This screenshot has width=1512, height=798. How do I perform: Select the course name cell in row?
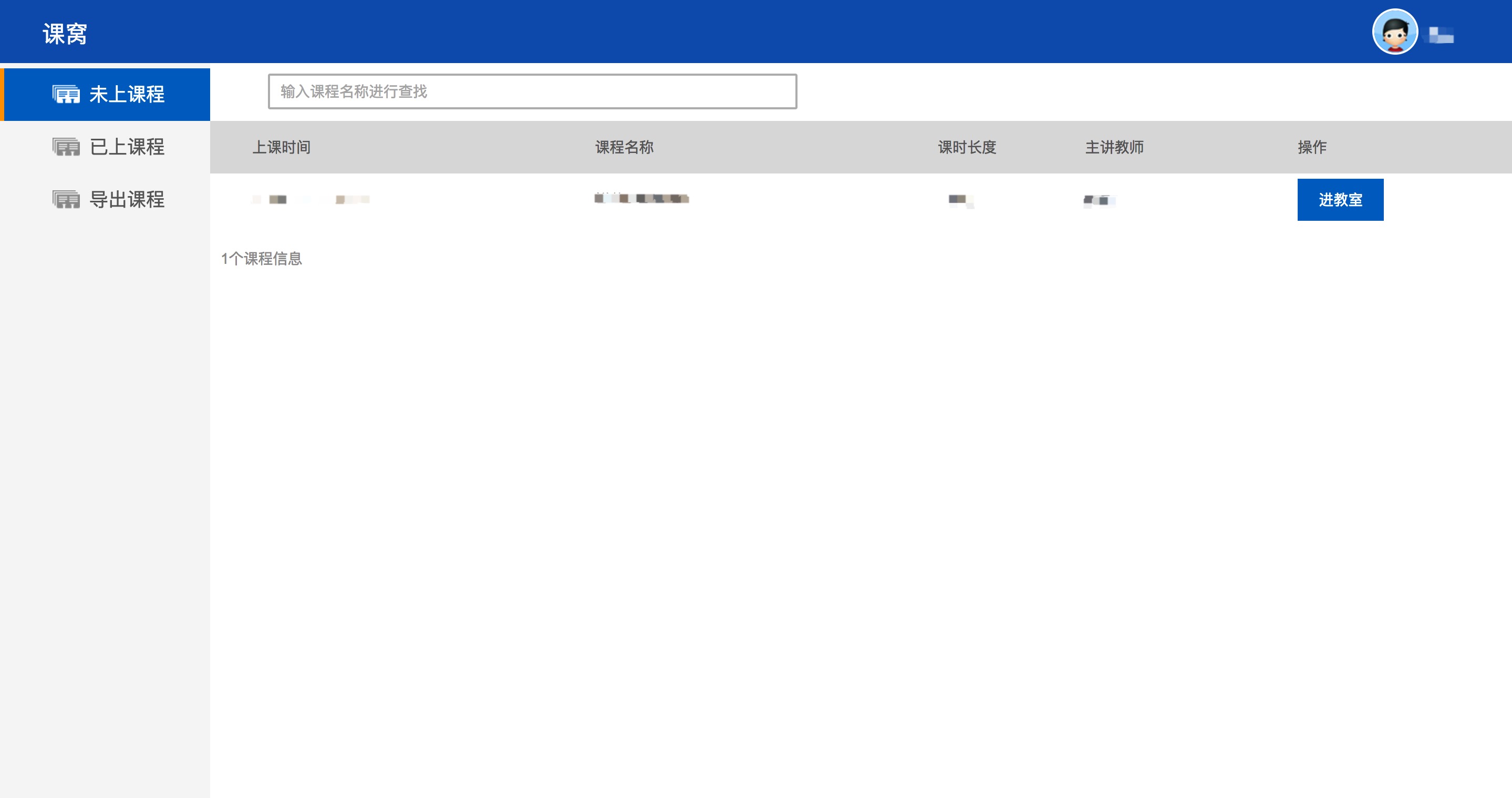click(641, 199)
